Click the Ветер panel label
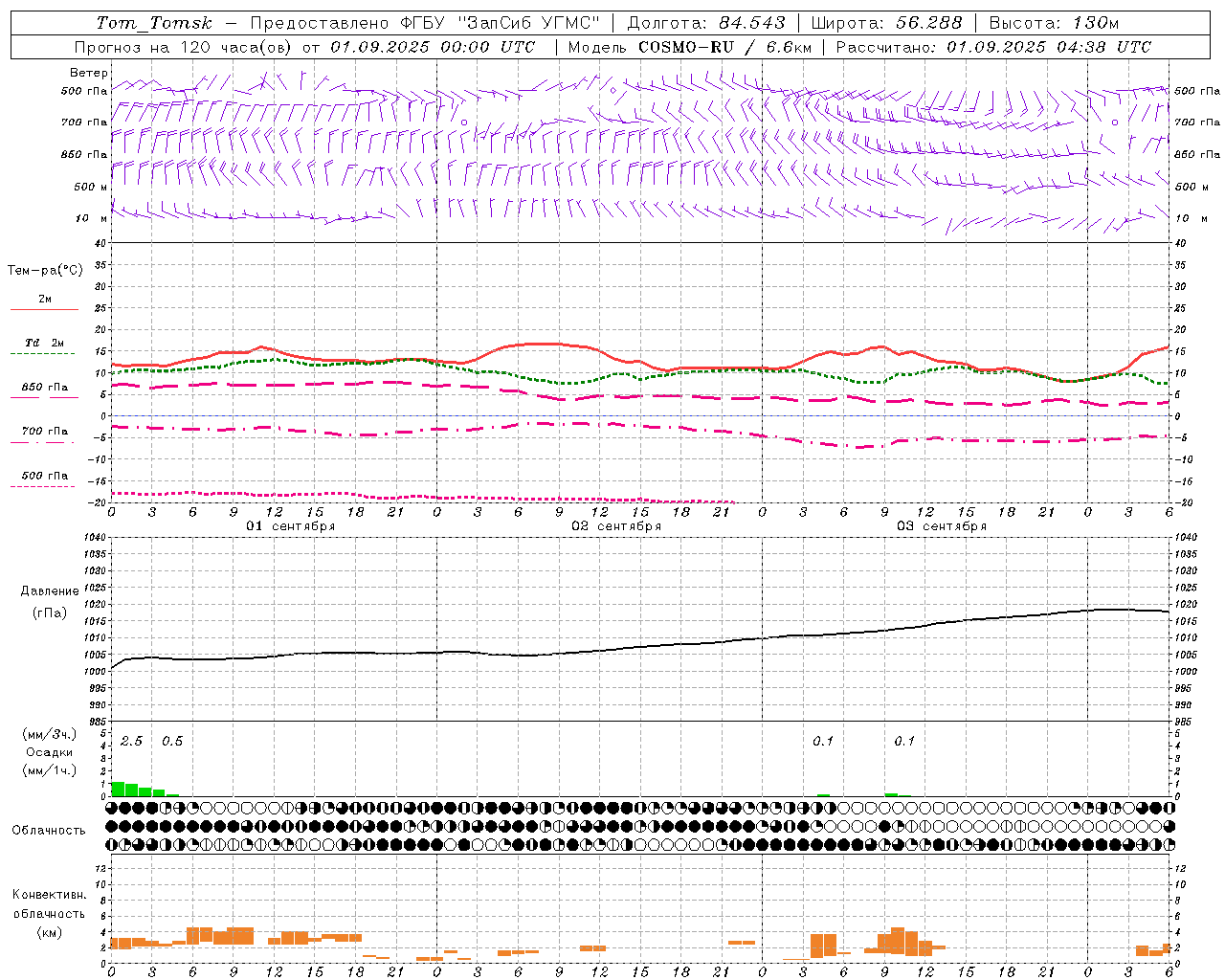 [89, 73]
